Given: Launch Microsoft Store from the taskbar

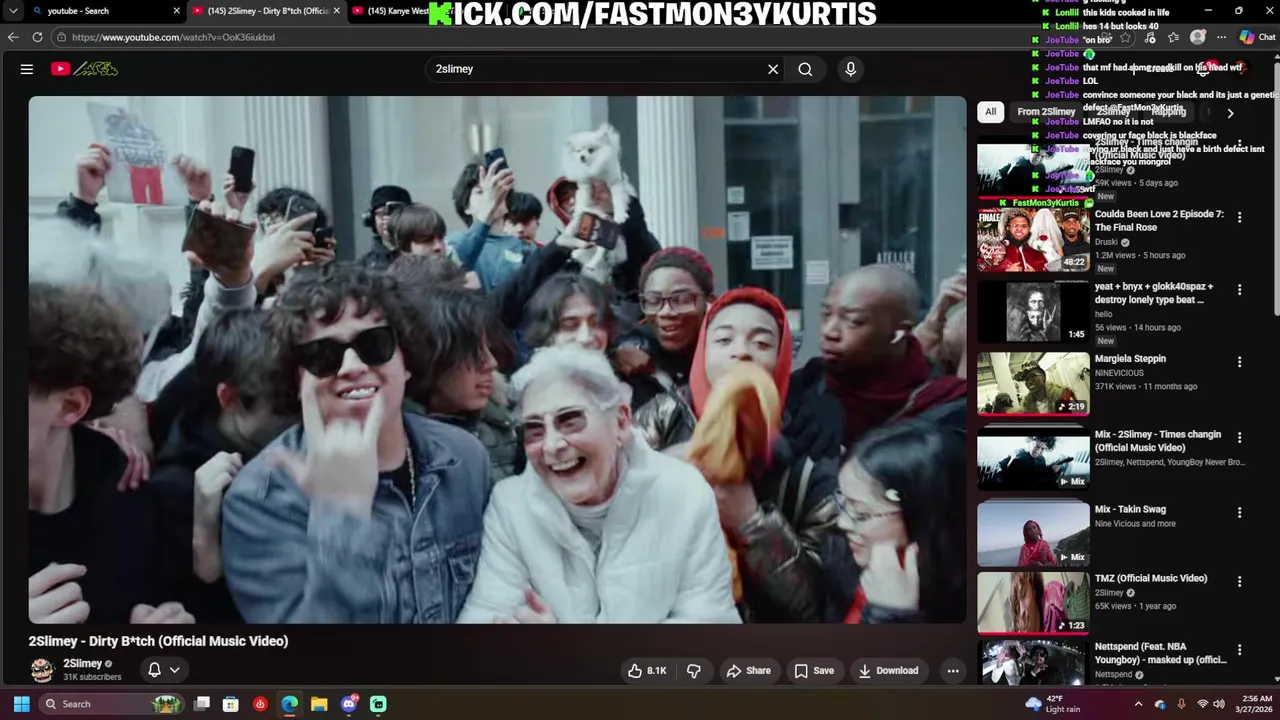Looking at the screenshot, I should [231, 704].
